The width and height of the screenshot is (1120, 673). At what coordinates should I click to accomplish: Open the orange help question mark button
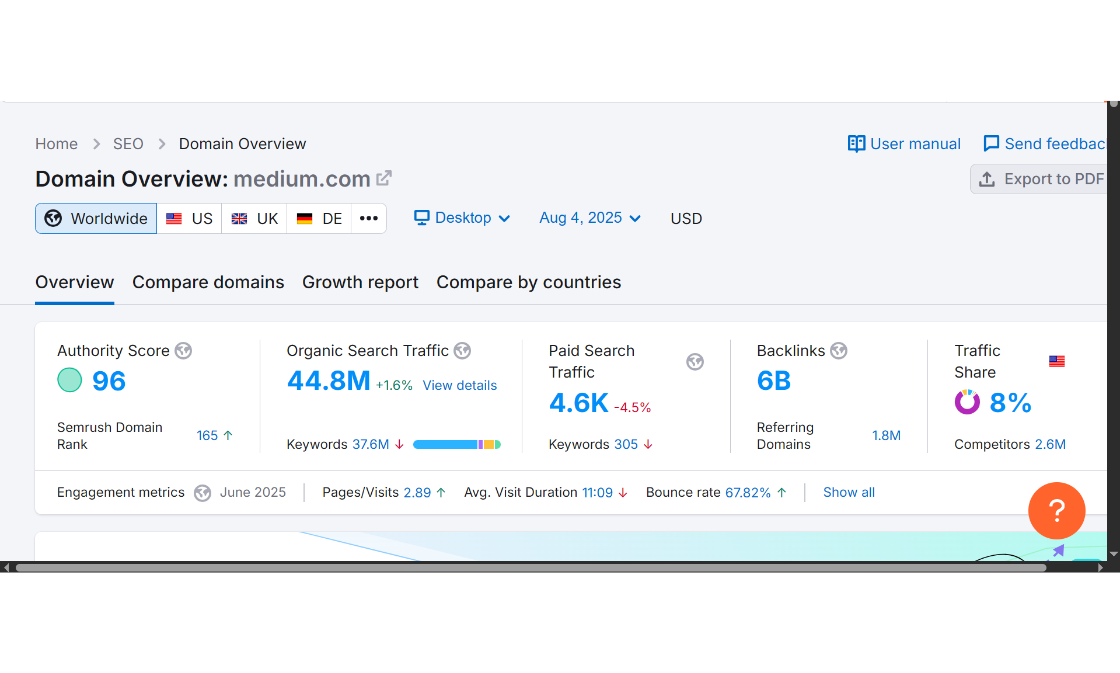click(x=1056, y=510)
